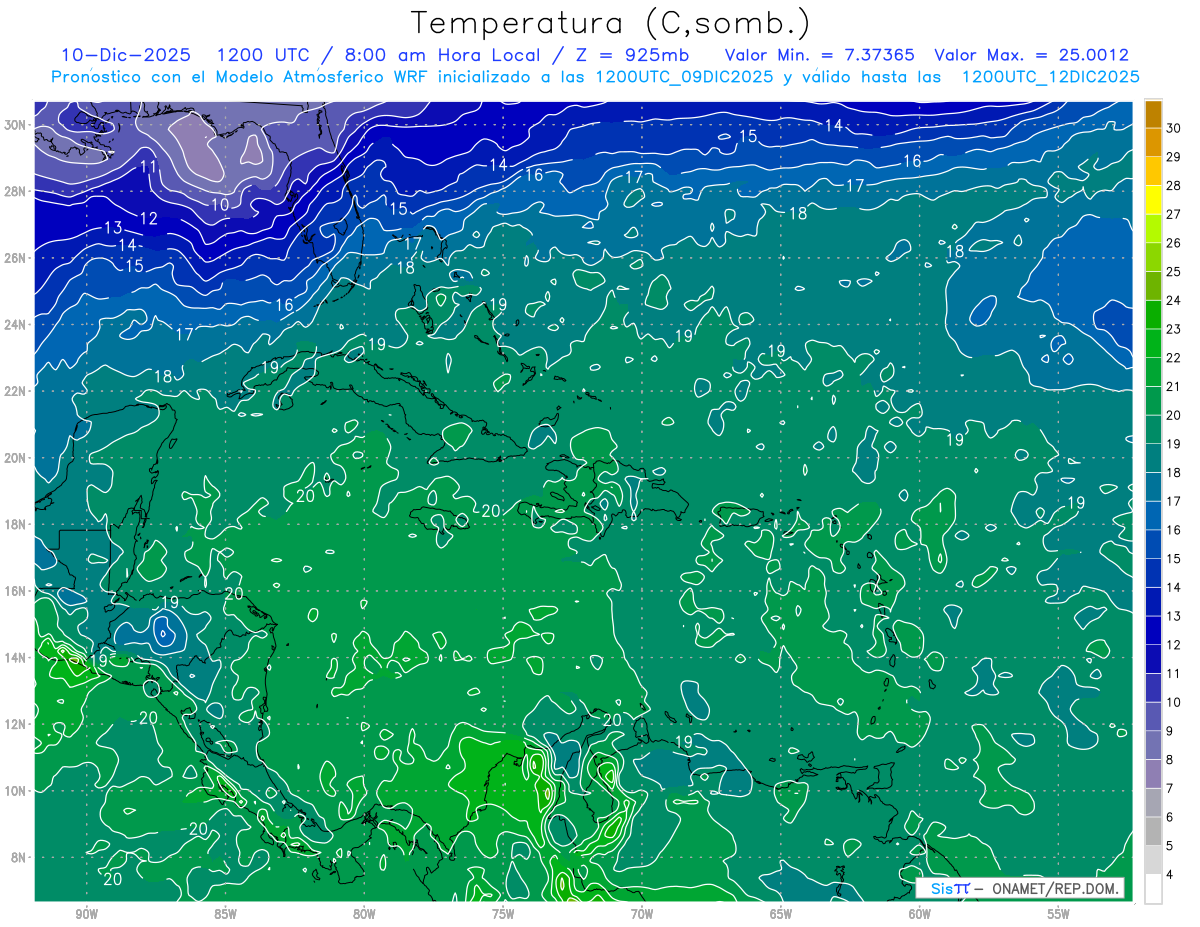Click the "10" contour label on the map

tap(220, 205)
